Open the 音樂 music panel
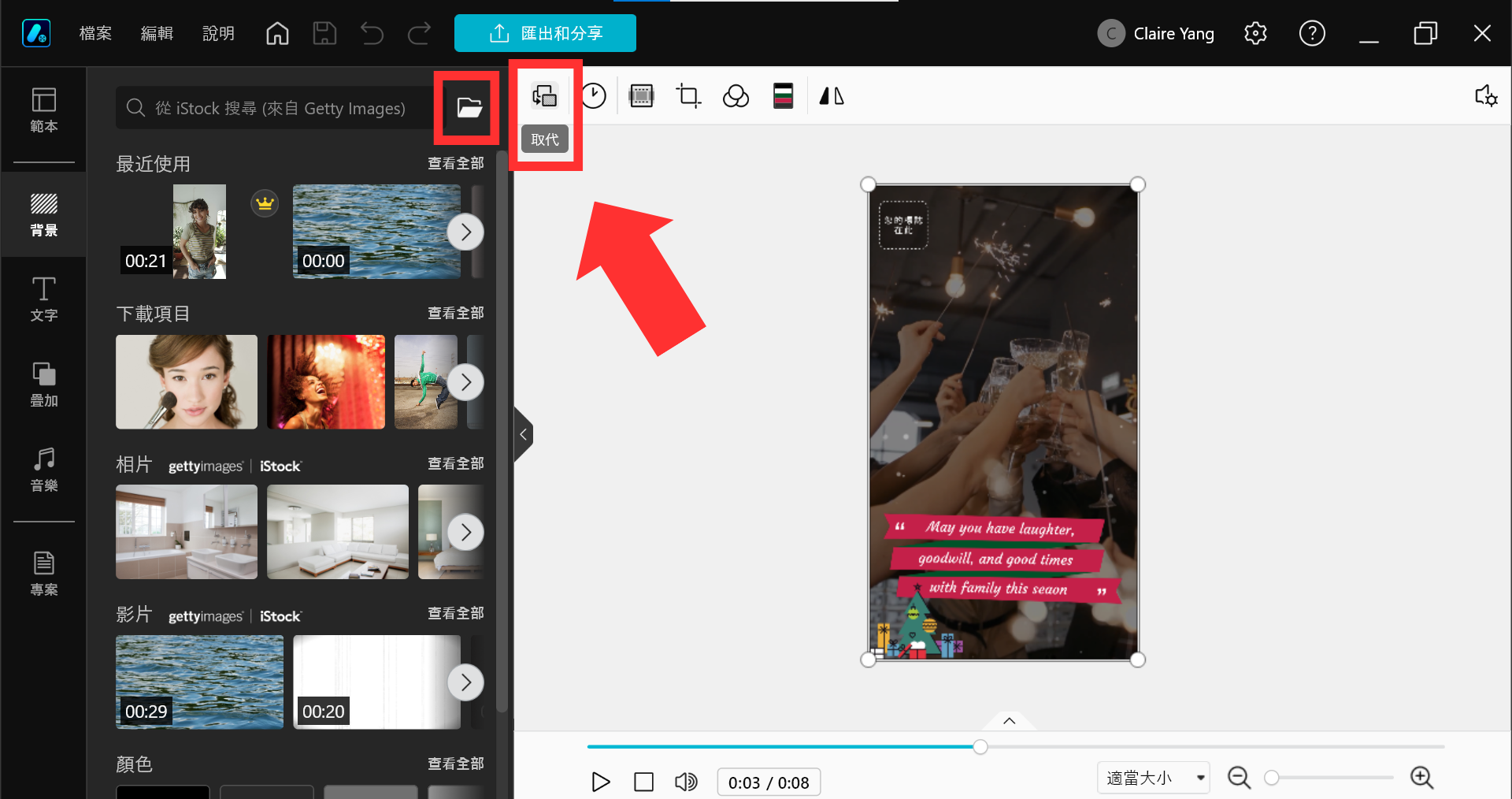 pyautogui.click(x=44, y=470)
